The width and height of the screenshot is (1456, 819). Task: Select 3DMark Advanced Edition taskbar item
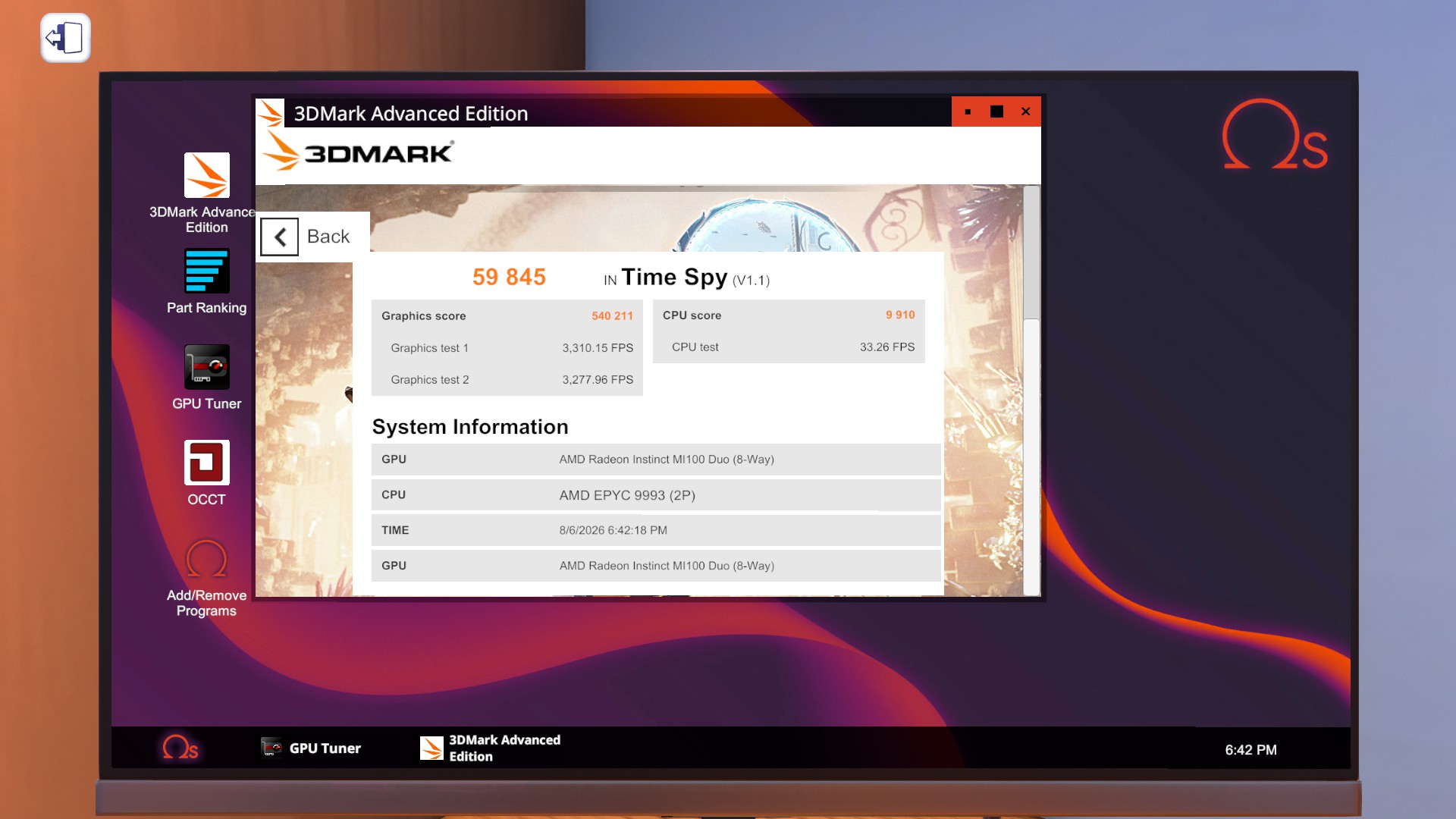(491, 748)
